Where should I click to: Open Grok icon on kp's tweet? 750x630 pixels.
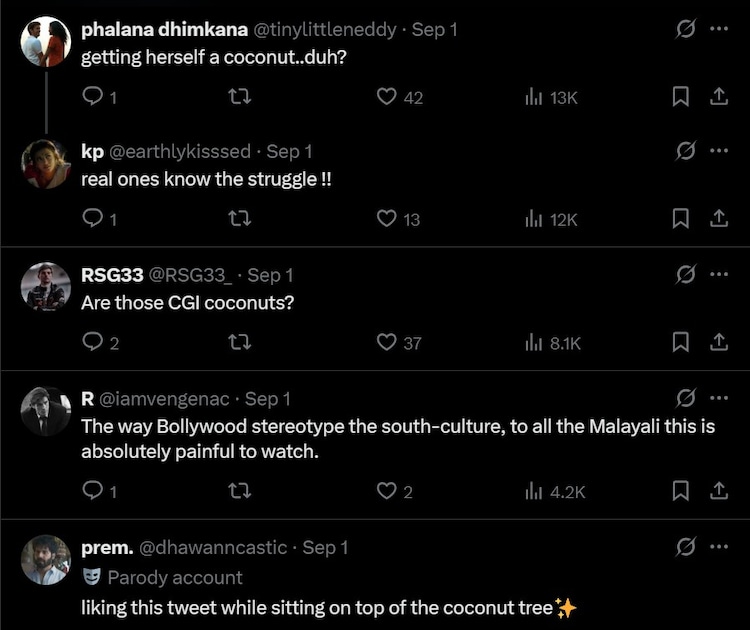tap(686, 151)
